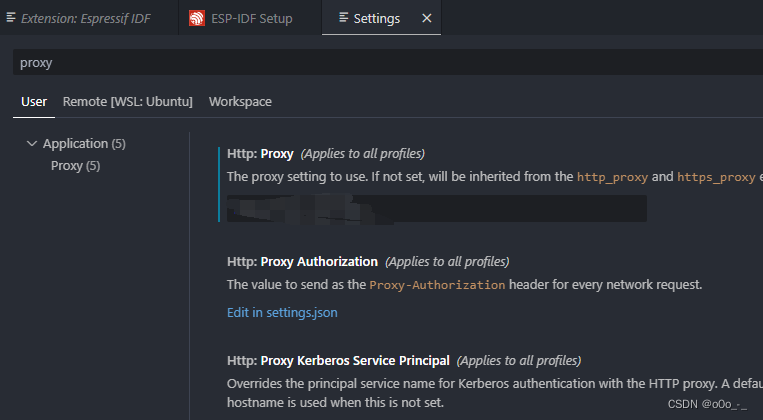The width and height of the screenshot is (763, 420).
Task: Close the Settings tab
Action: point(427,18)
